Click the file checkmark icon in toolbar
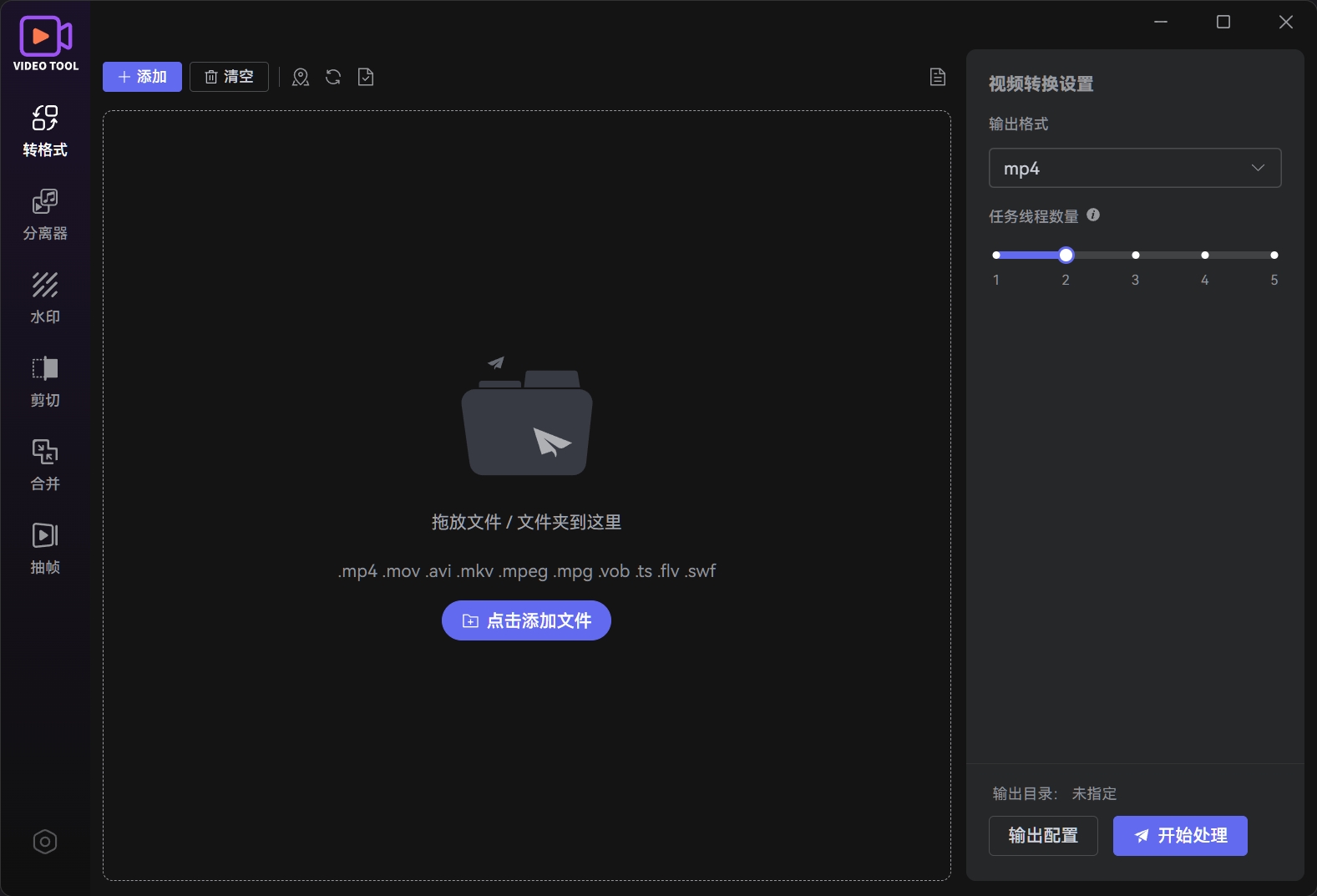 point(366,78)
